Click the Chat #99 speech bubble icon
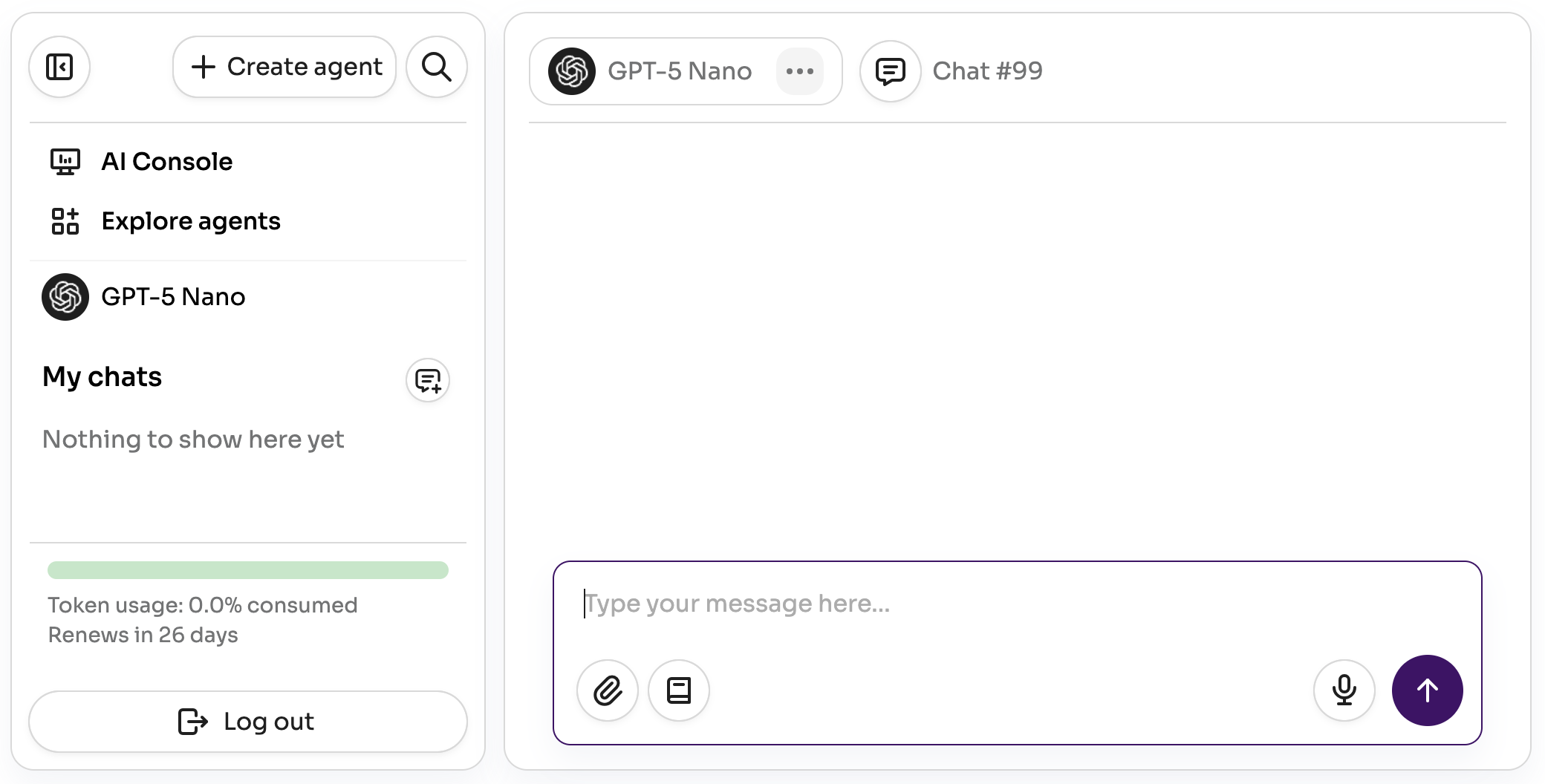This screenshot has width=1545, height=784. [x=891, y=71]
